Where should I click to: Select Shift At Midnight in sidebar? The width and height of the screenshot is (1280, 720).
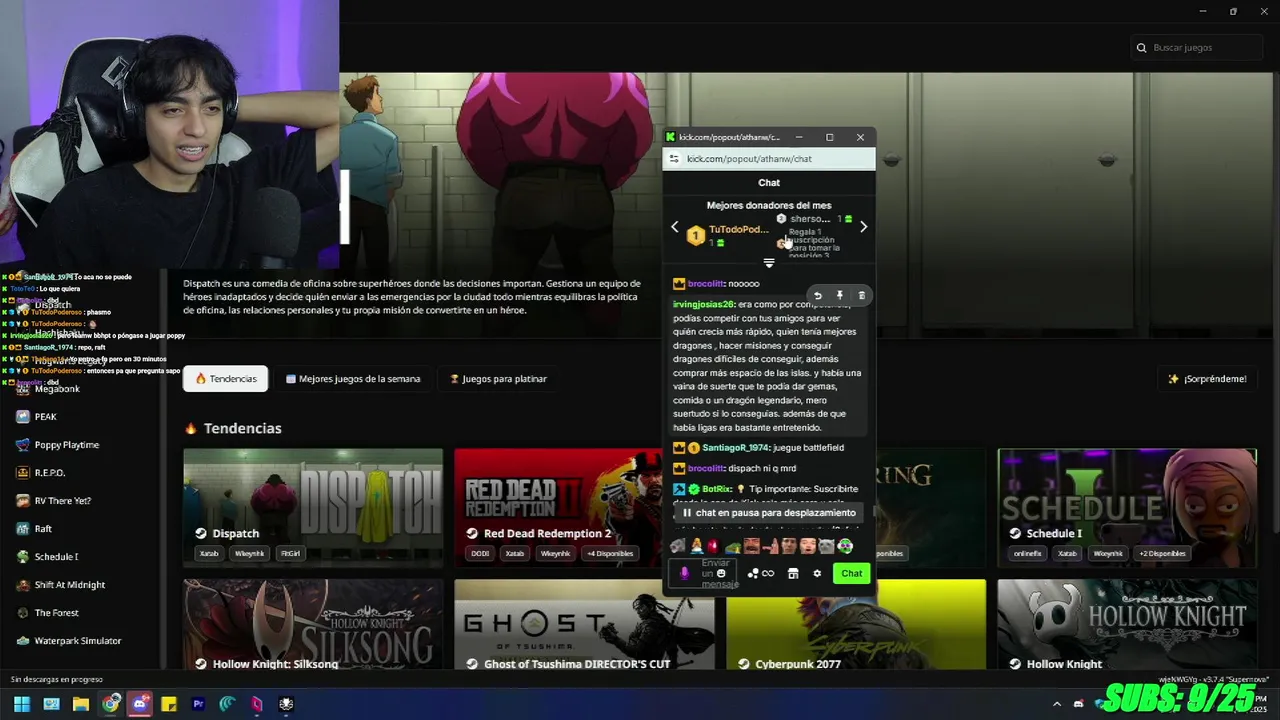coord(69,585)
